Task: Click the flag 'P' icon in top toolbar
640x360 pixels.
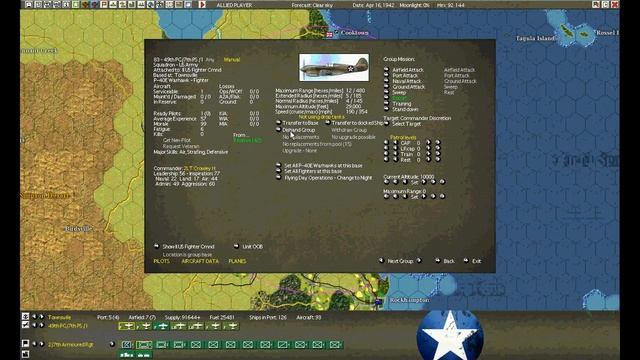Action: click(104, 5)
